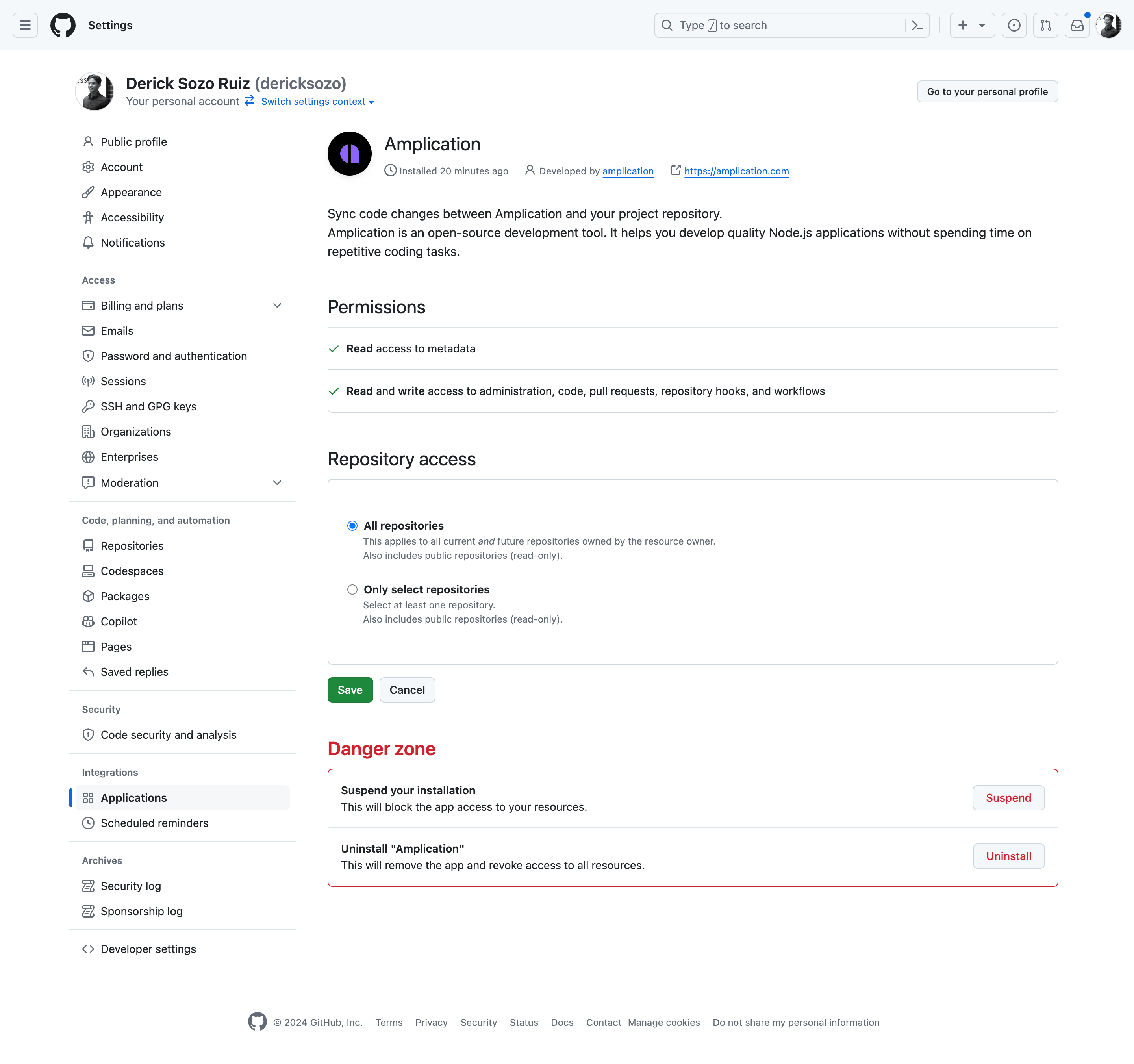The image size is (1134, 1064).
Task: Open Security log page
Action: coord(183,886)
